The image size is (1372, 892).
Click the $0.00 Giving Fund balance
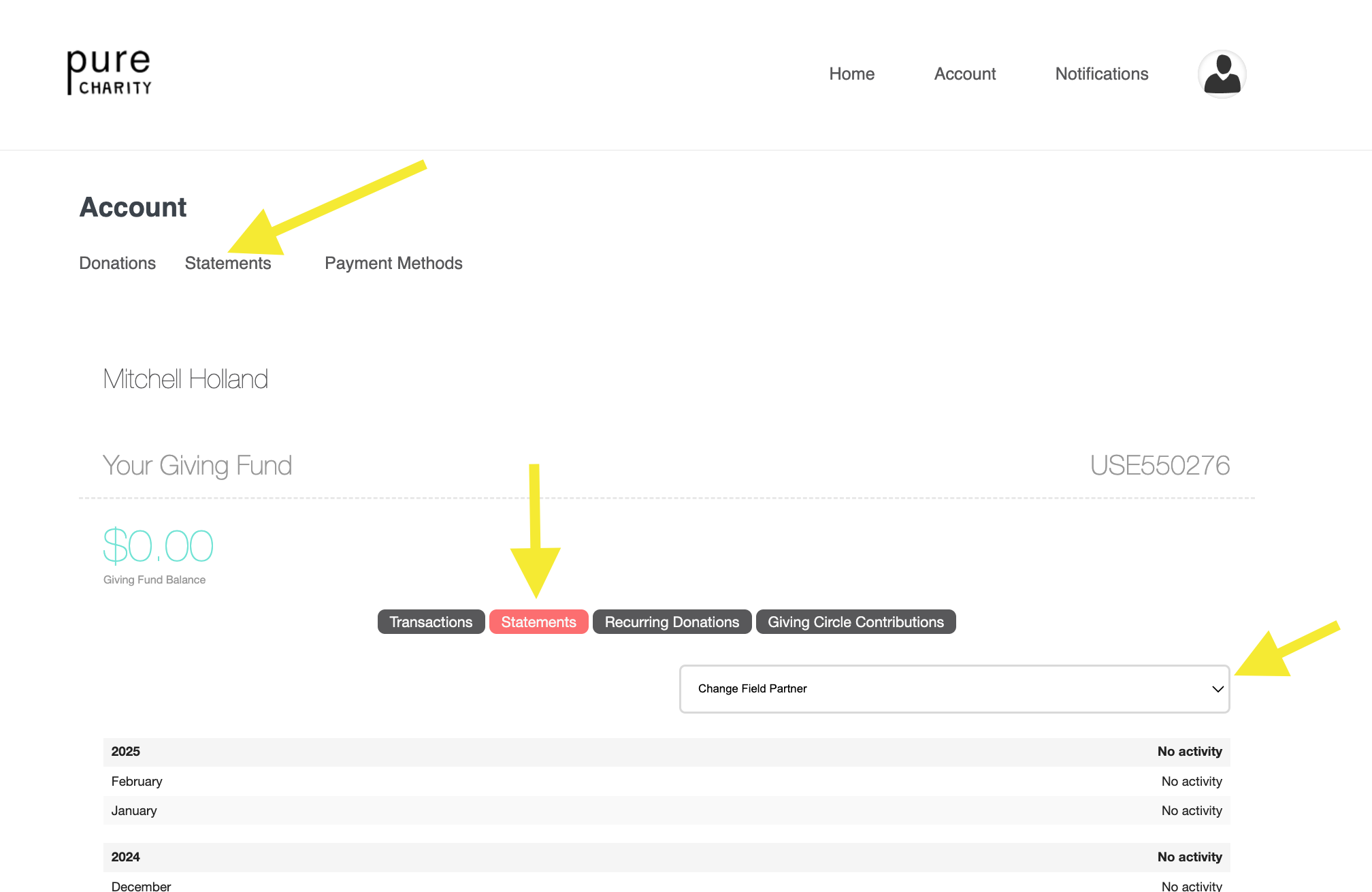[x=158, y=545]
